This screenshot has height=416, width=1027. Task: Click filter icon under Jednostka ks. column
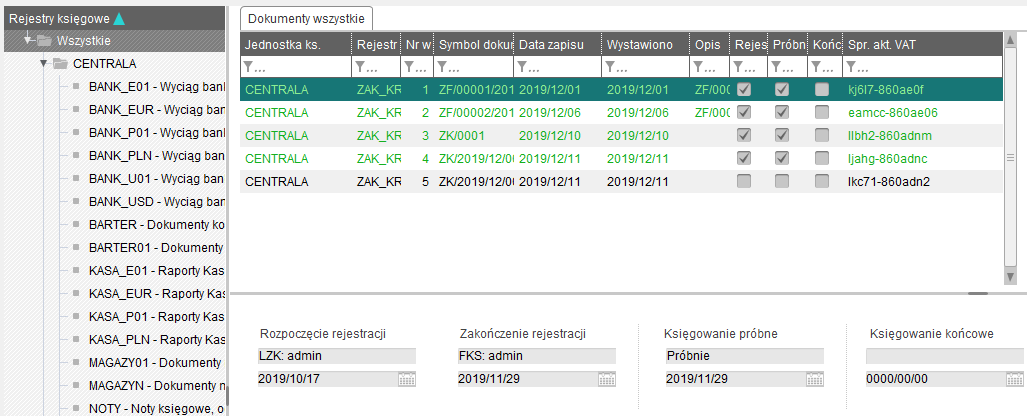pos(248,67)
